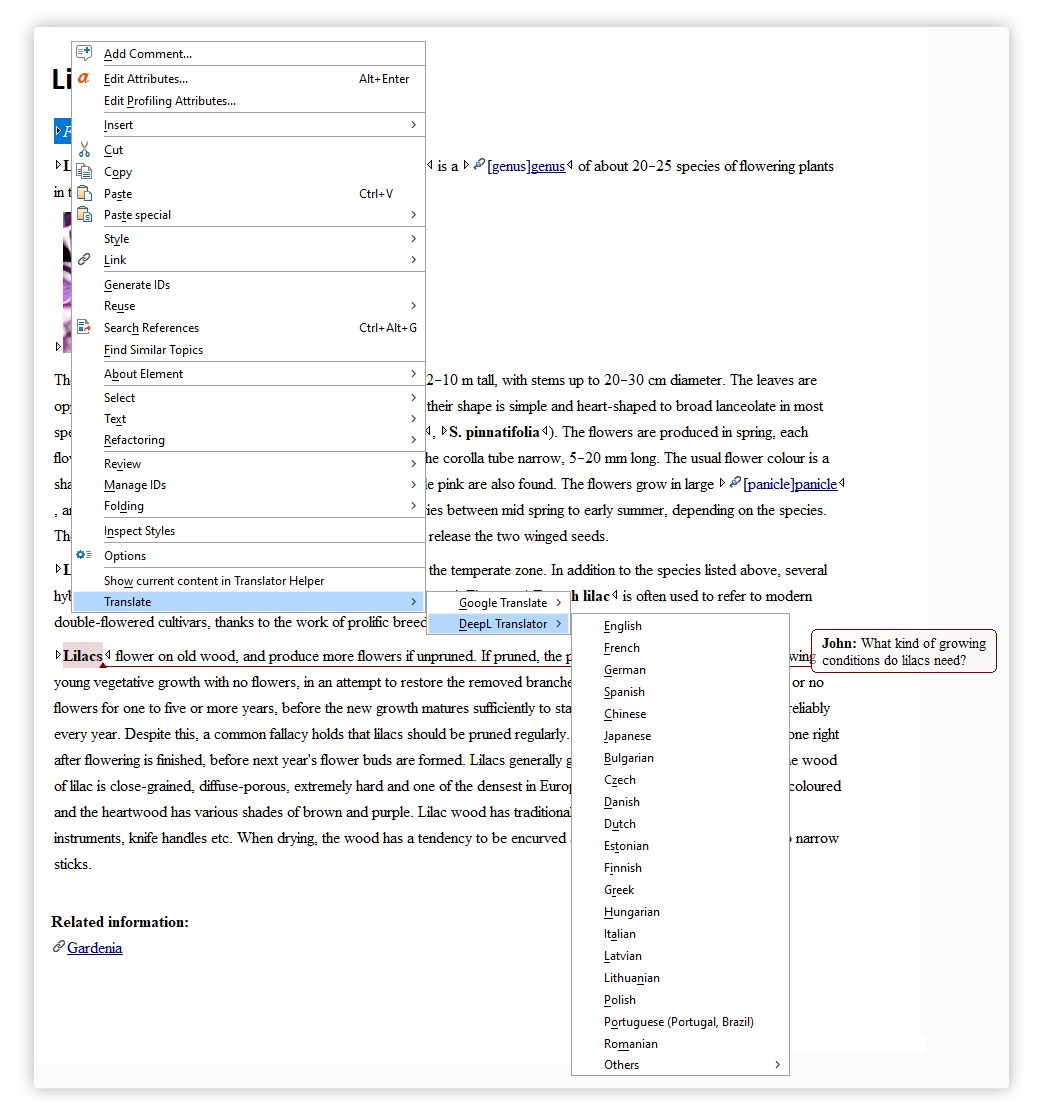Choose Paste with Ctrl+V shortcut

pyautogui.click(x=249, y=193)
